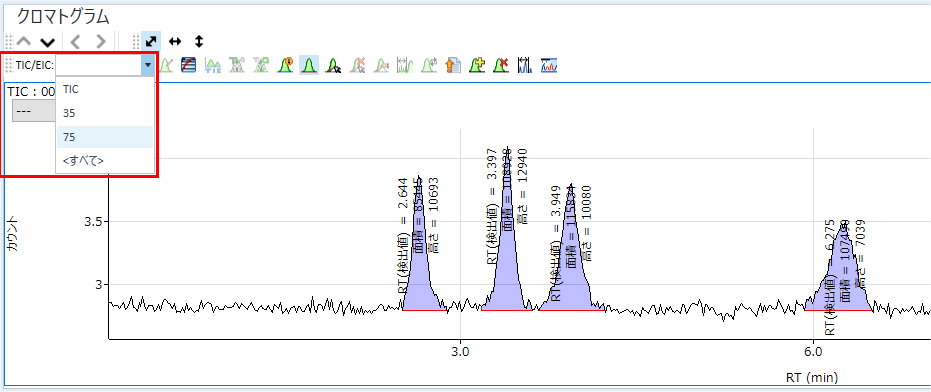Image resolution: width=931 pixels, height=392 pixels.
Task: Click green peak with orange info badge
Action: (x=286, y=65)
